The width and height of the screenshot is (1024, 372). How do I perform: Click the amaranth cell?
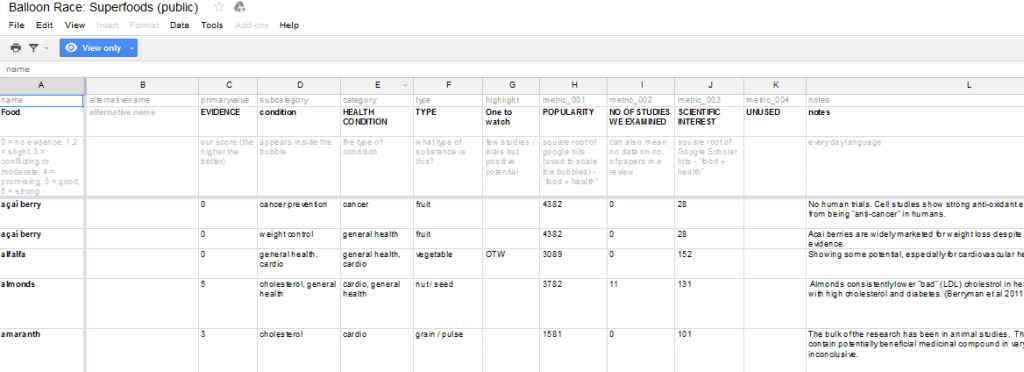tap(42, 350)
